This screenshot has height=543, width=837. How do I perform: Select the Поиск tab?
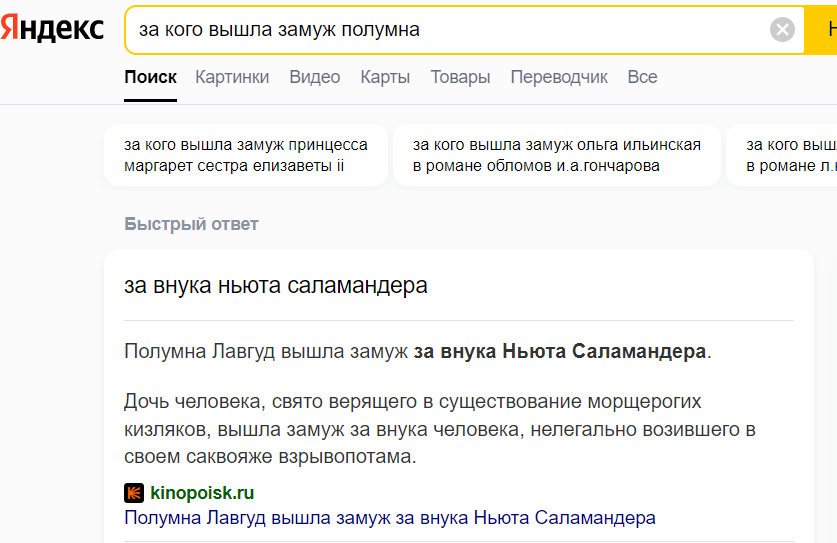click(151, 77)
